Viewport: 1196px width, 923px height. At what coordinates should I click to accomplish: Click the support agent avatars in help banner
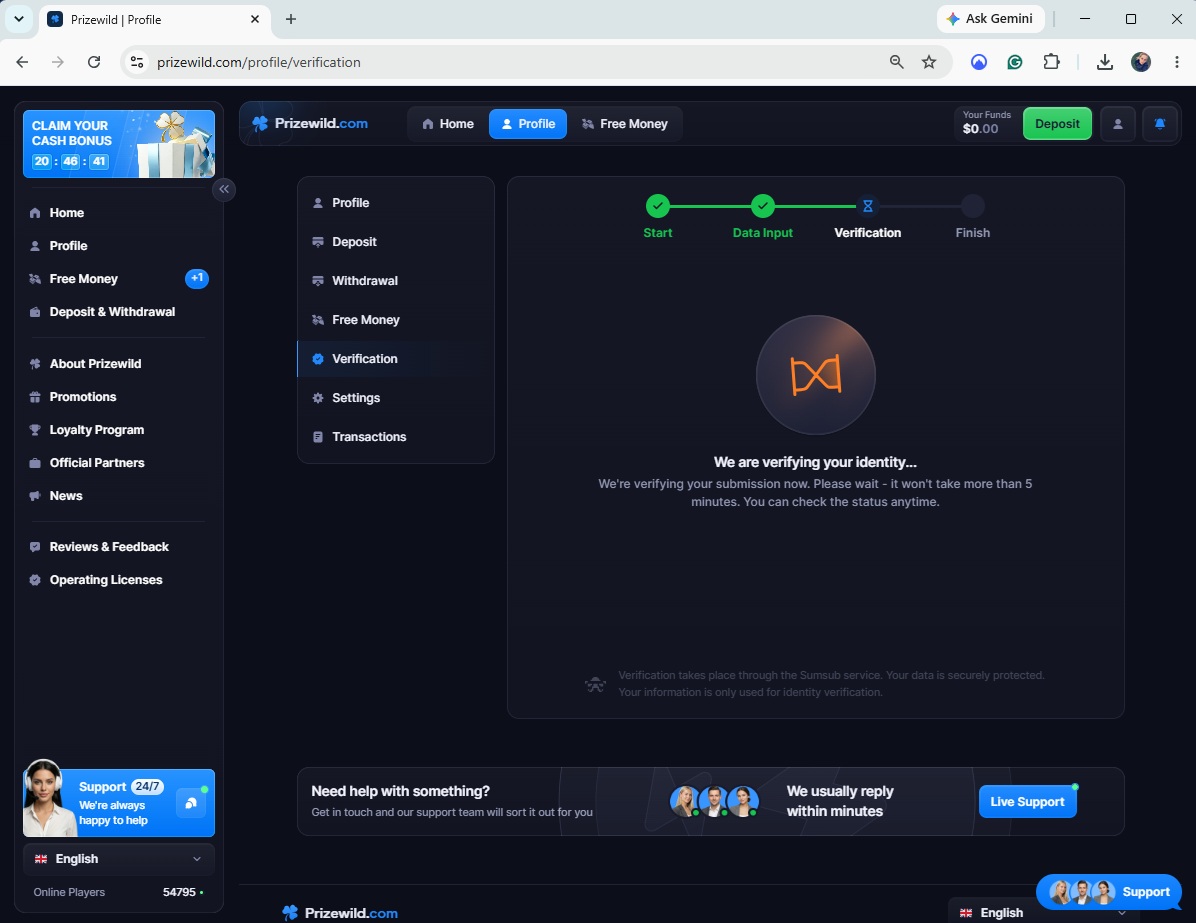point(714,802)
